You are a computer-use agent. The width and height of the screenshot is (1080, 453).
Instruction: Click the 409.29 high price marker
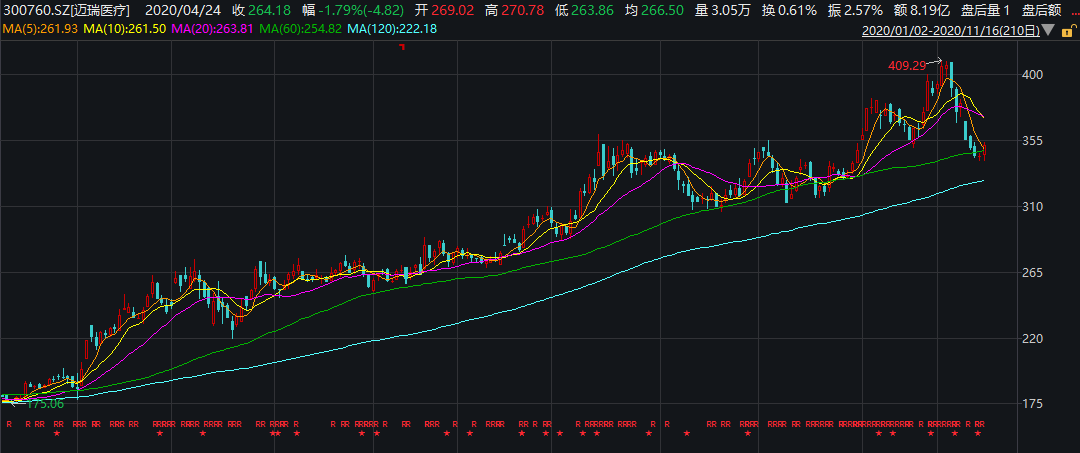coord(910,66)
